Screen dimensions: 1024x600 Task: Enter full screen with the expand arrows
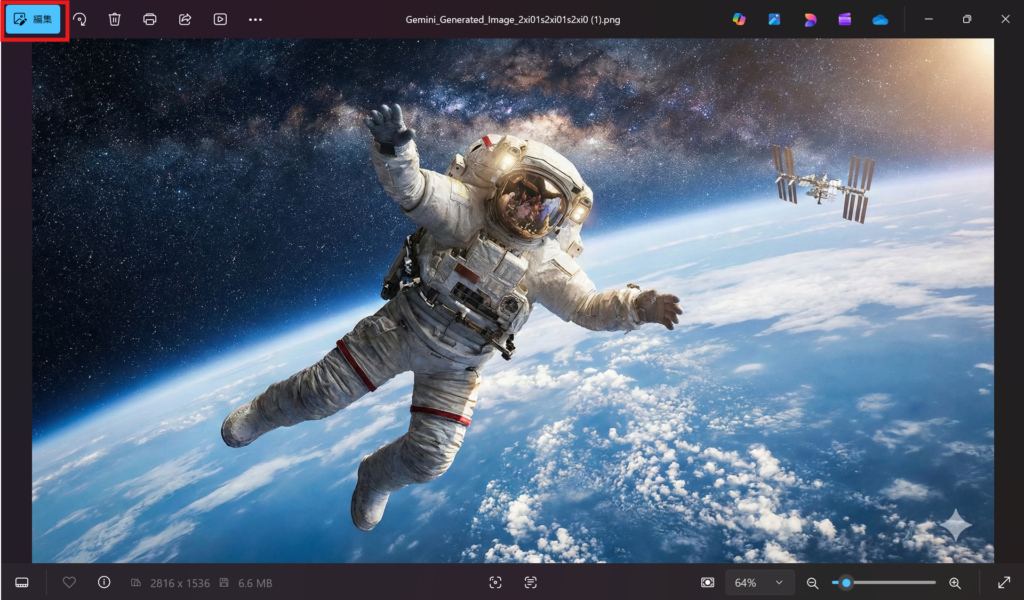(1004, 582)
